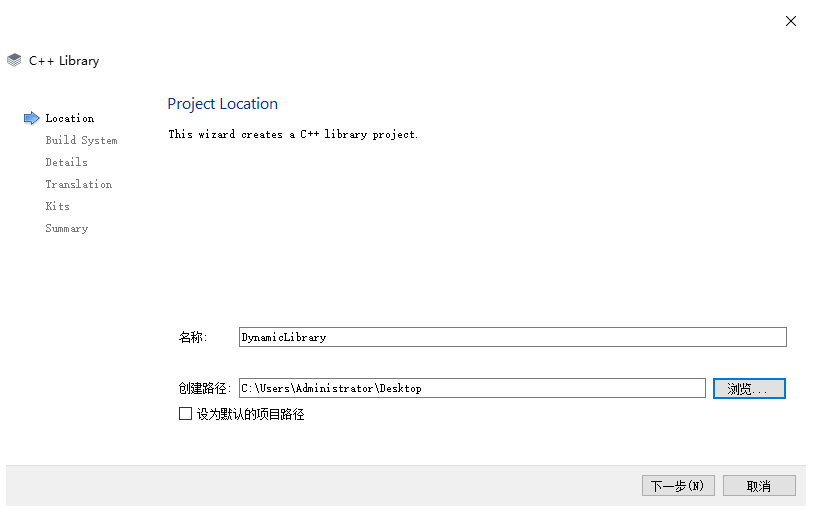The width and height of the screenshot is (813, 509).
Task: Click the 'This wizard creates a C++ library project' text
Action: pyautogui.click(x=293, y=134)
